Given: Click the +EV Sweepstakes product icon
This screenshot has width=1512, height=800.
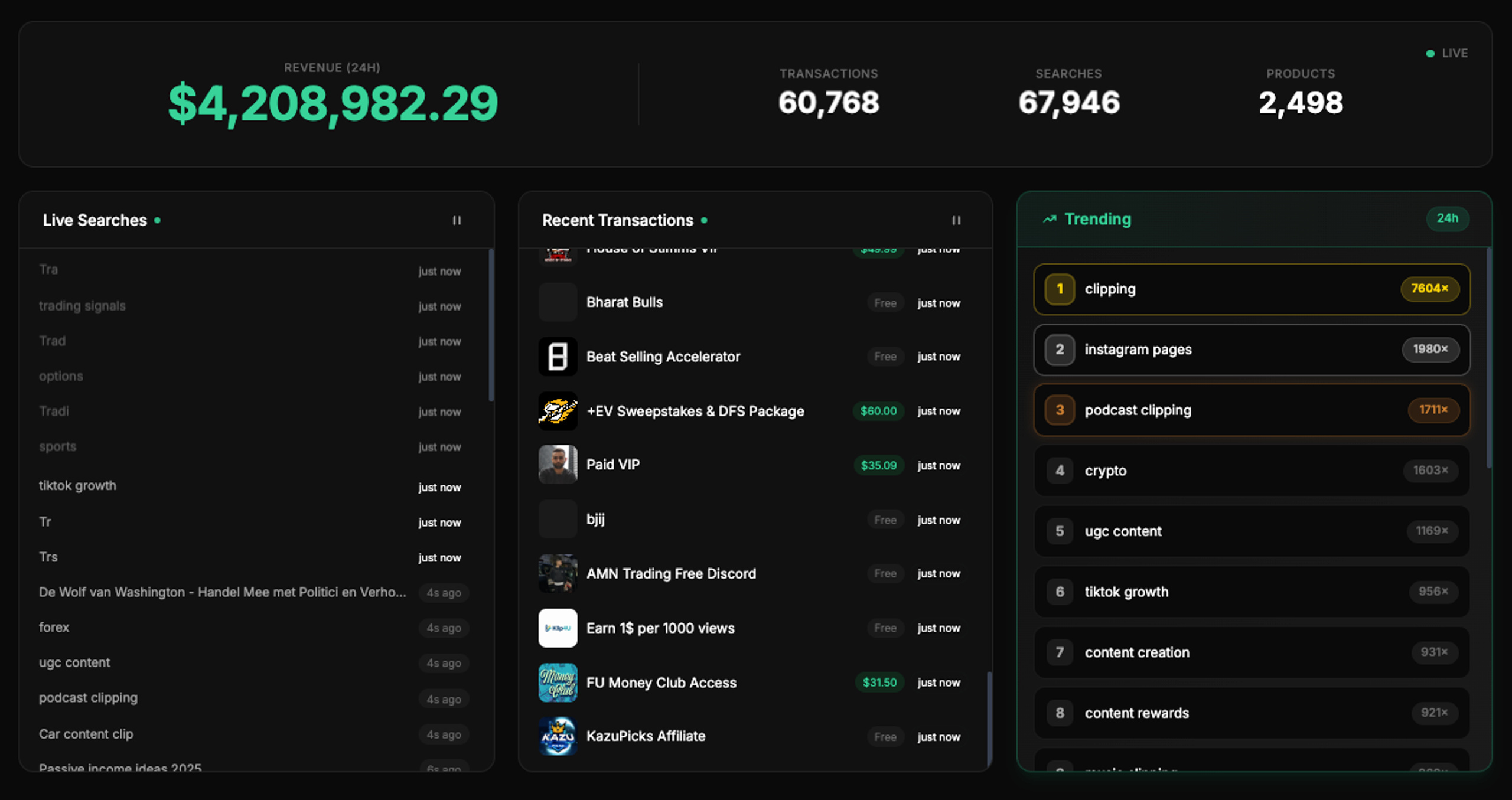Looking at the screenshot, I should [558, 411].
